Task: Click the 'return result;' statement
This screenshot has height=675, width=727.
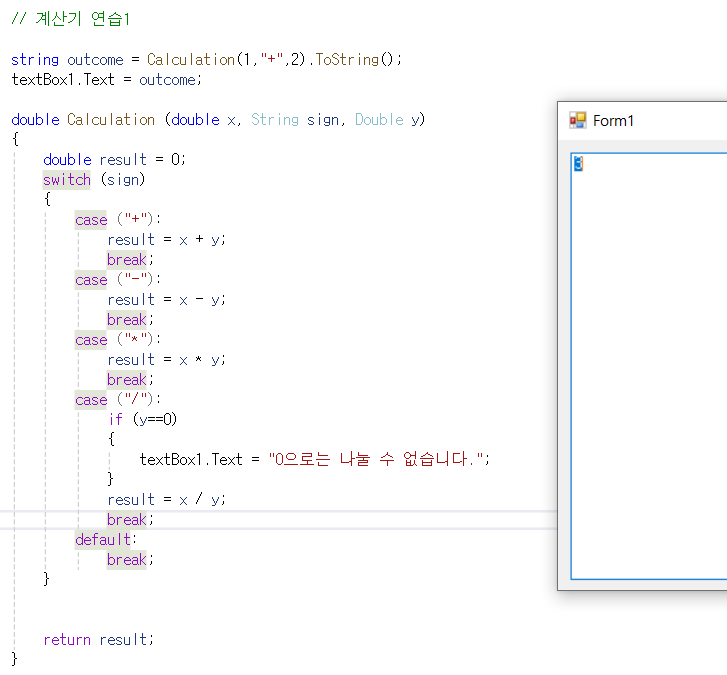Action: coord(98,640)
